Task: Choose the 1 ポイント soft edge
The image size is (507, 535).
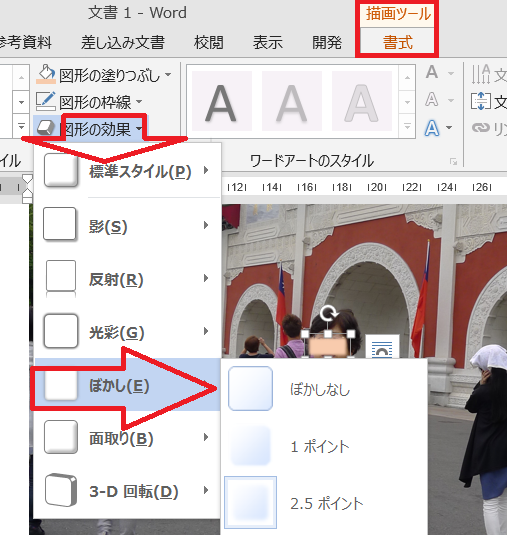Action: (324, 446)
